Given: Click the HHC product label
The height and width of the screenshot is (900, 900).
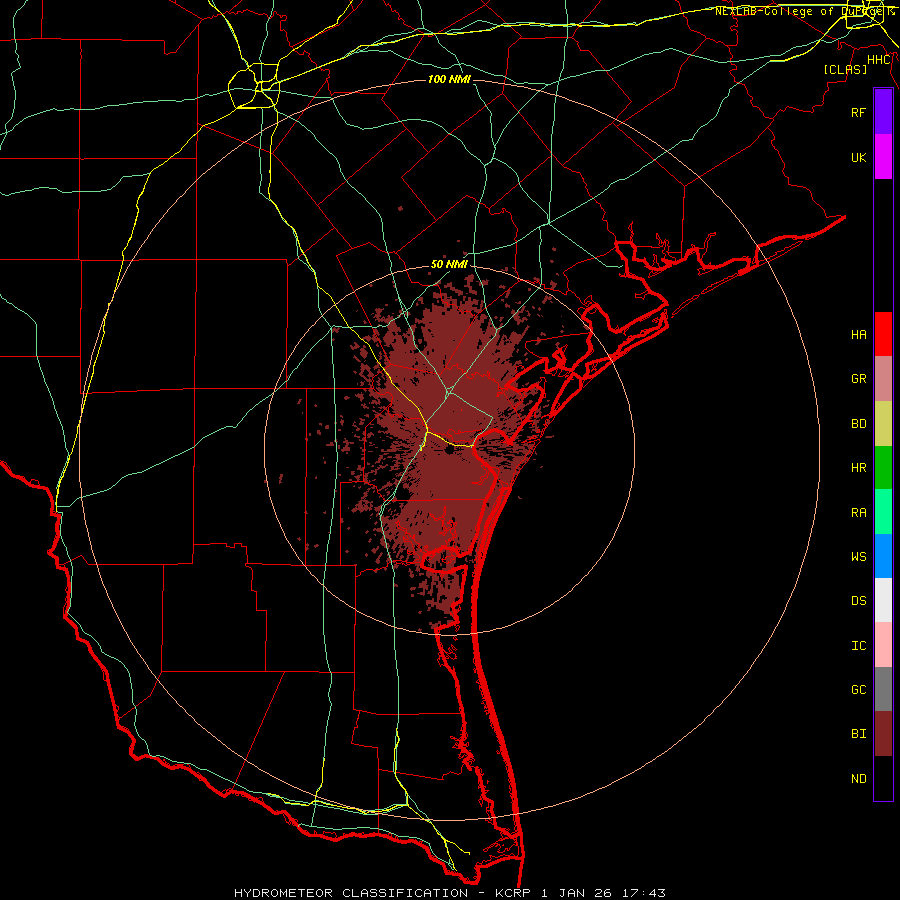Looking at the screenshot, I should (878, 60).
